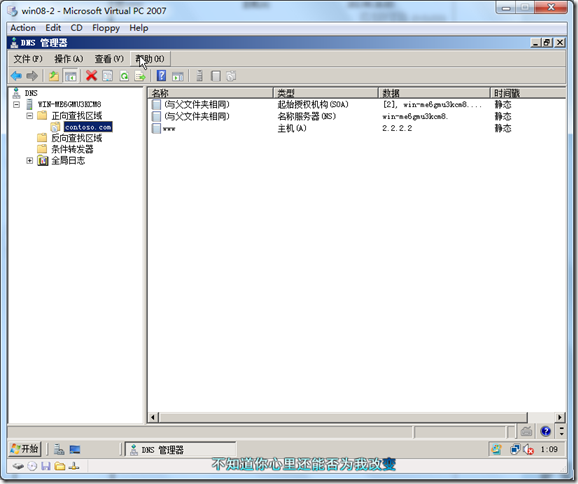Click the New server toolbar icon
Screen dimensions: 578x484
tap(199, 76)
